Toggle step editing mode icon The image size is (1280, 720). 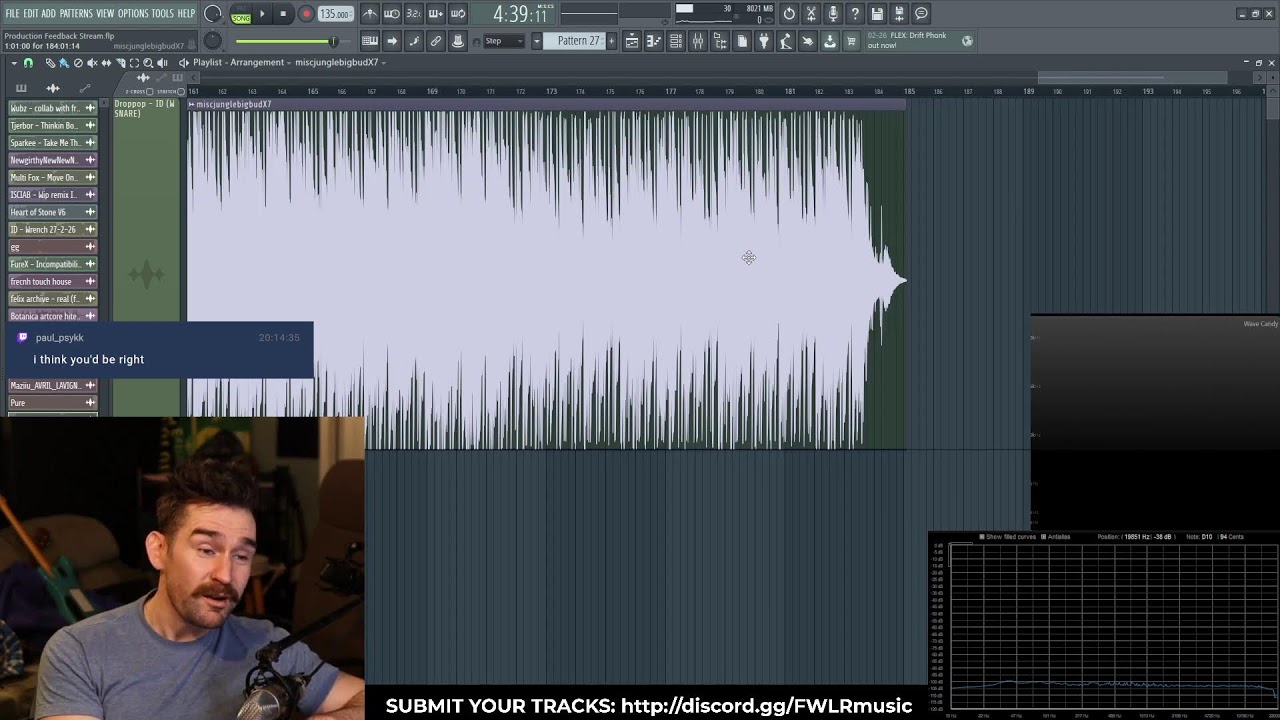point(414,41)
